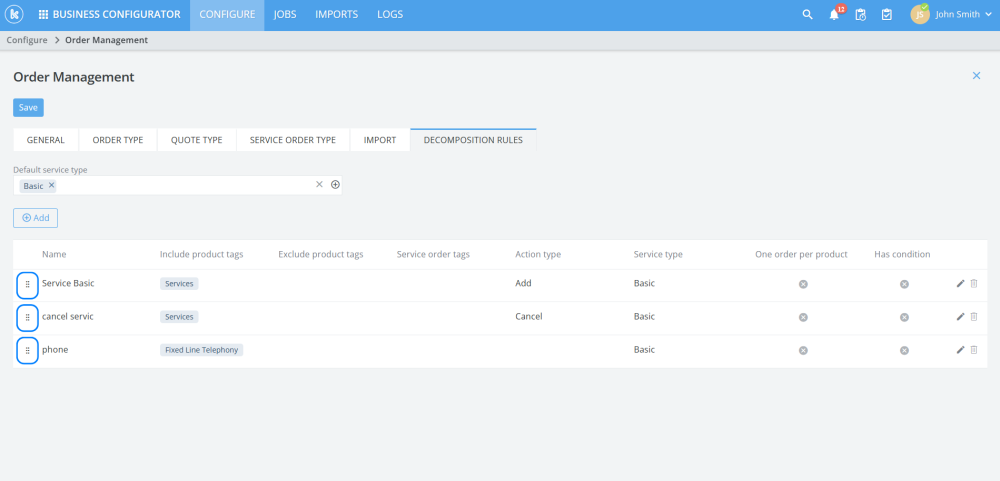Click the Add rule button
Viewport: 1000px width, 481px height.
click(36, 218)
